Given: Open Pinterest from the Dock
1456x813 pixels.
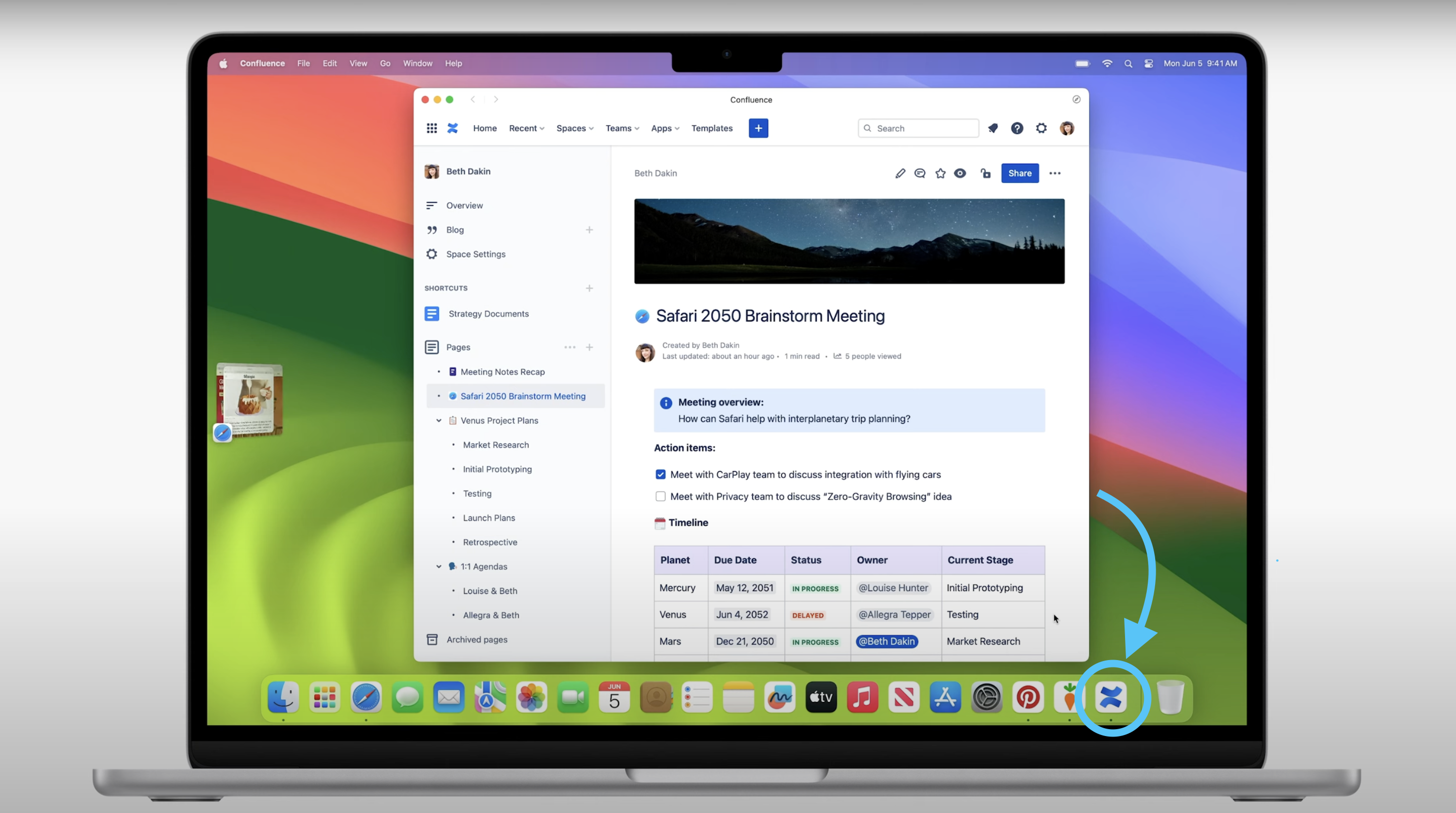Looking at the screenshot, I should pyautogui.click(x=1027, y=697).
